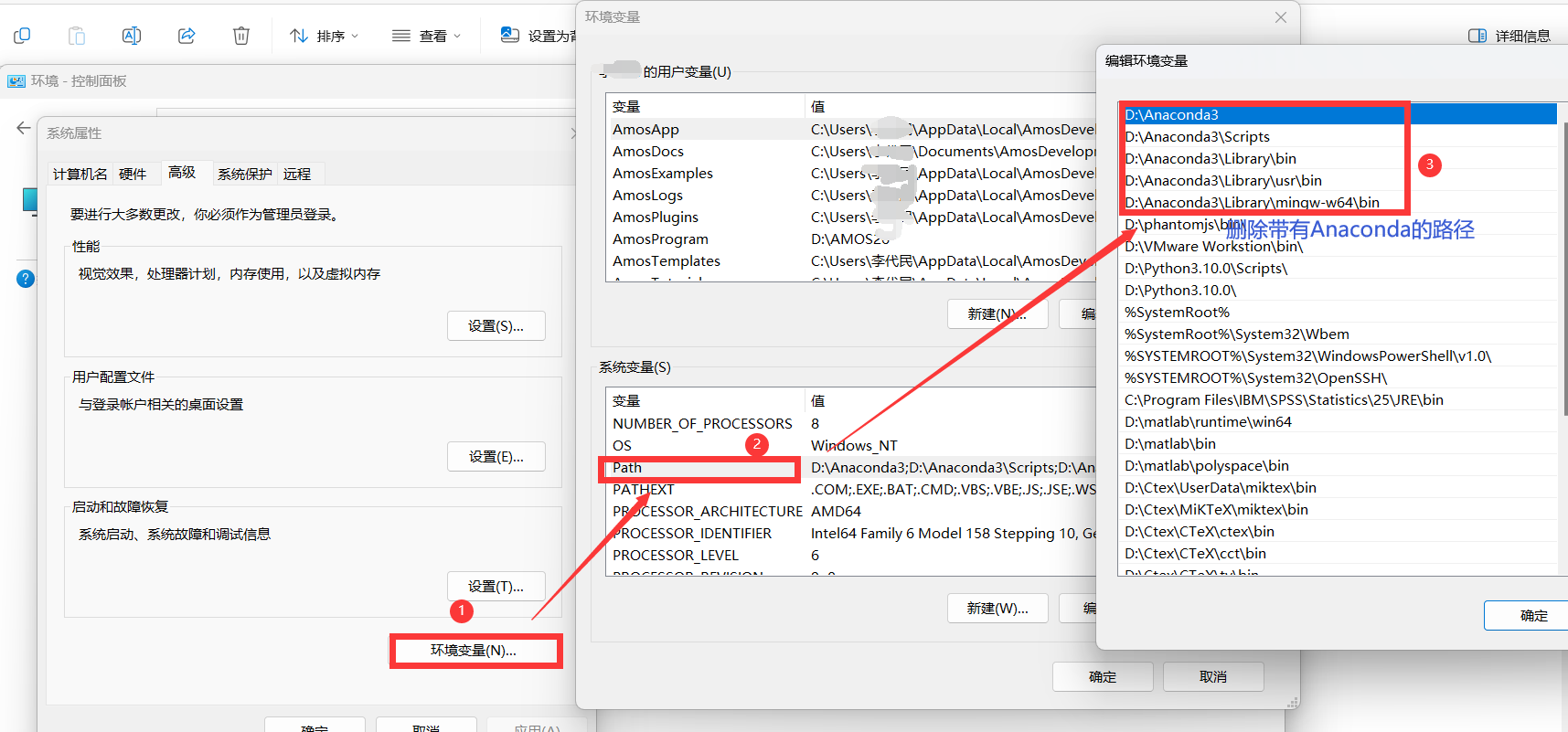The width and height of the screenshot is (1568, 732).
Task: Select D:\Anaconda3\Library\bin path entry
Action: click(x=1339, y=159)
